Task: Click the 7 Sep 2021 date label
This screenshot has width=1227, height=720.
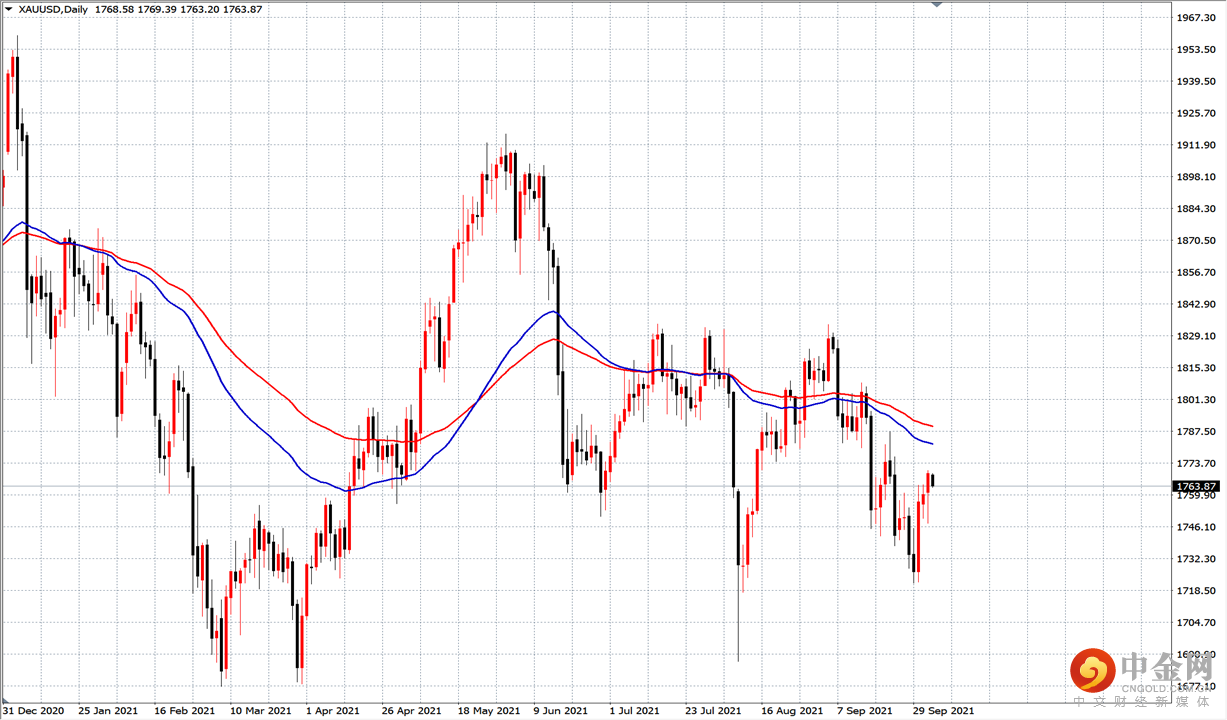Action: click(864, 711)
